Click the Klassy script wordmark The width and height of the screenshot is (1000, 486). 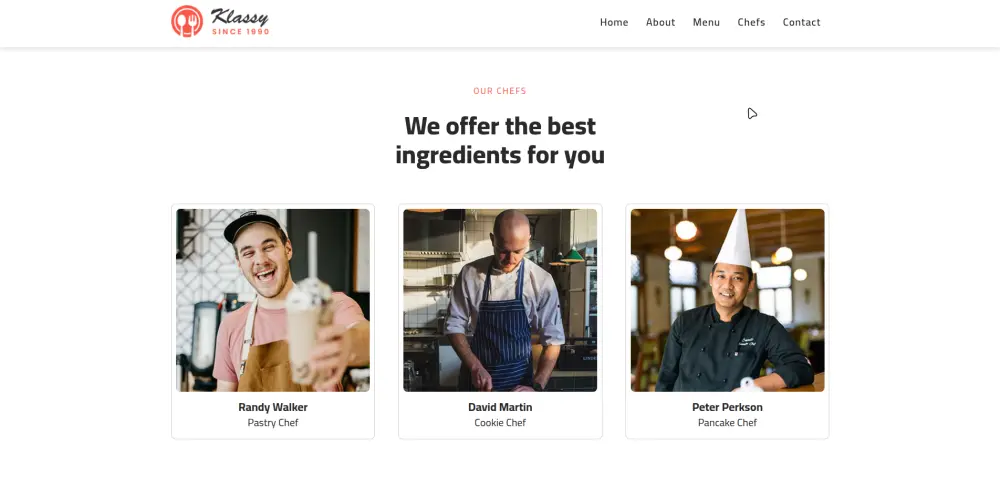(x=239, y=17)
